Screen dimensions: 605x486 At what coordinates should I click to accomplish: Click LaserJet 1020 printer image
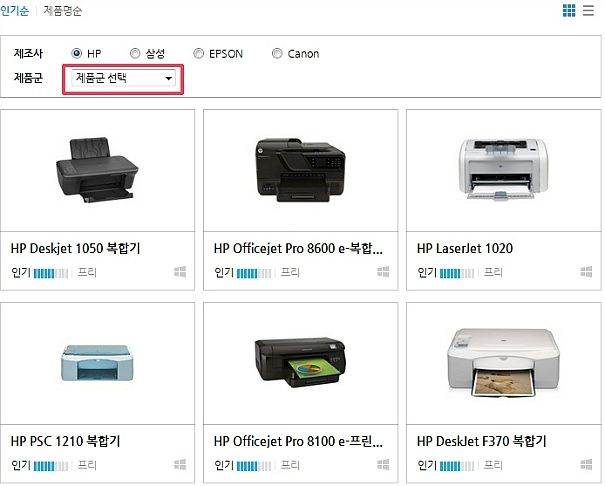(504, 169)
